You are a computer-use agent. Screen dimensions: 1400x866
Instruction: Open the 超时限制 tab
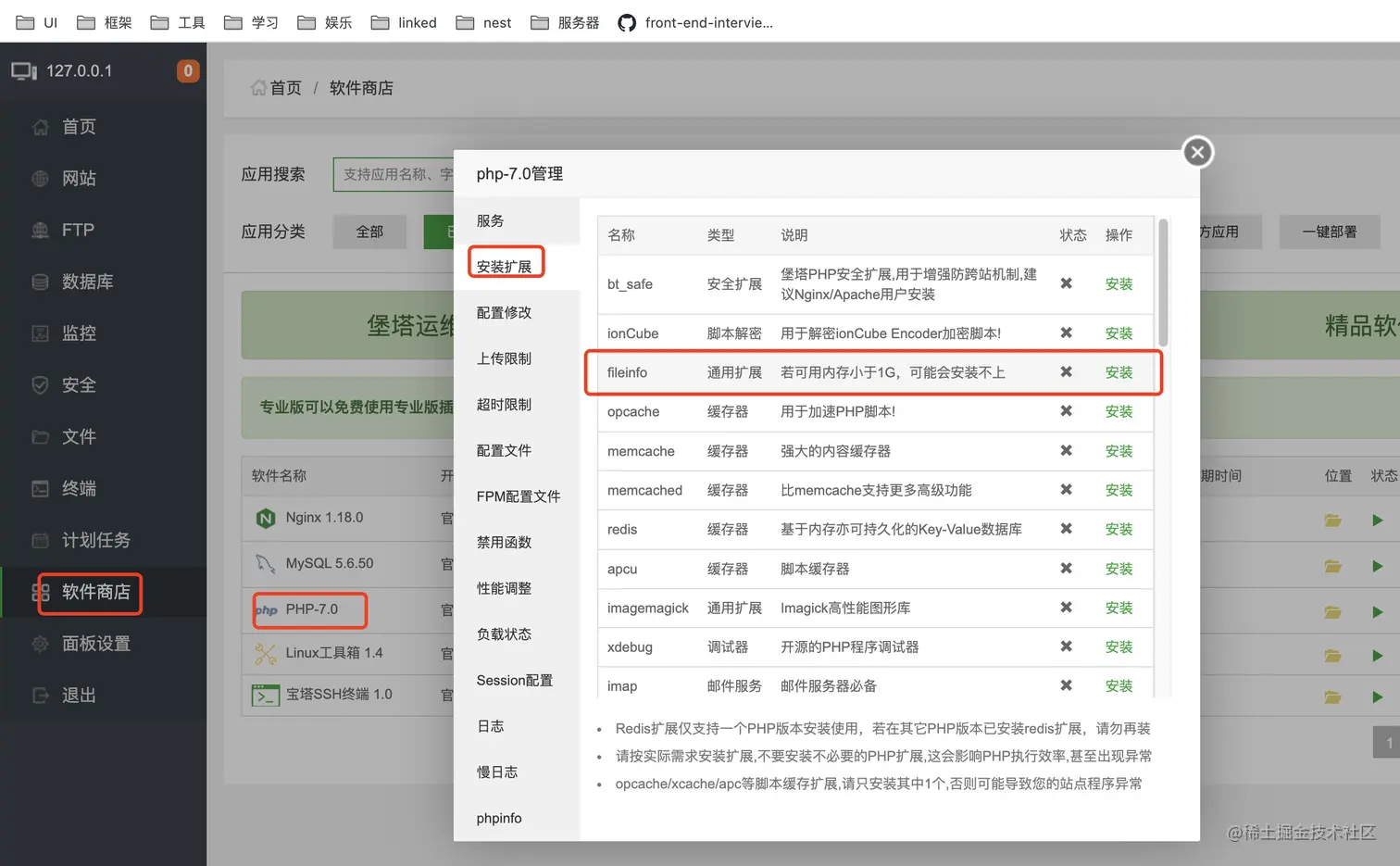click(517, 405)
